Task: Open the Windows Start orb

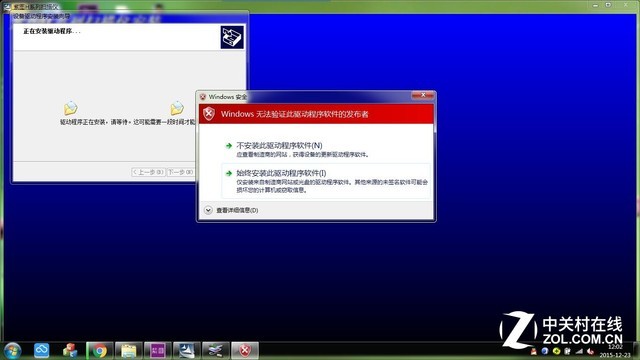Action: click(12, 351)
